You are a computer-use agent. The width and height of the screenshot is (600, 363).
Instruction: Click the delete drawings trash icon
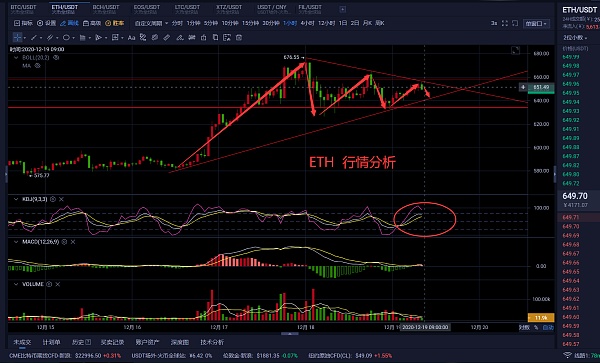tap(239, 37)
